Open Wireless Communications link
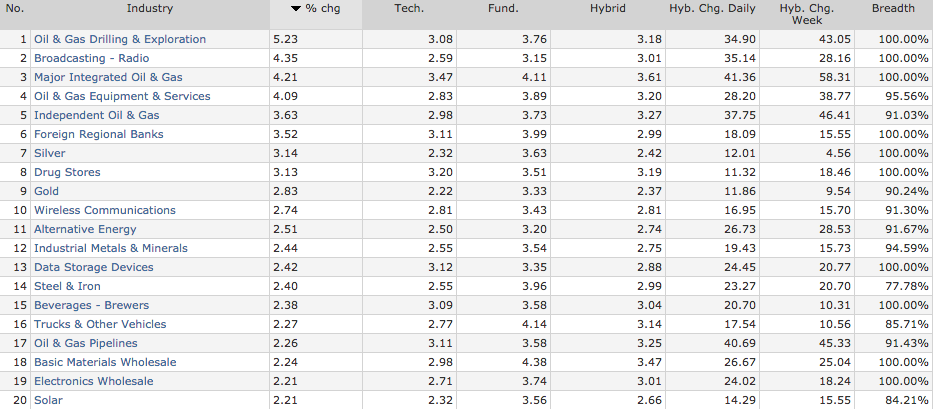Viewport: 934px width, 409px height. (105, 210)
